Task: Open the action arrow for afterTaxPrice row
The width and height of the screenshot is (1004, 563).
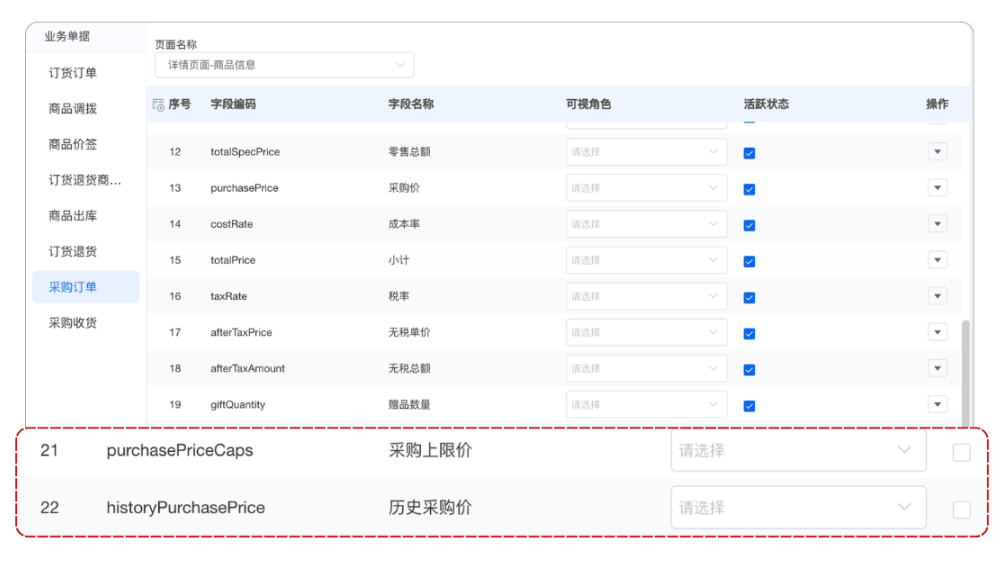Action: (937, 332)
